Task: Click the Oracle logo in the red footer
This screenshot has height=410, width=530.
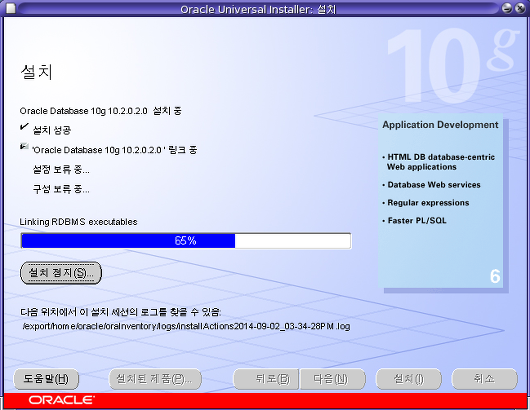Action: tap(62, 400)
